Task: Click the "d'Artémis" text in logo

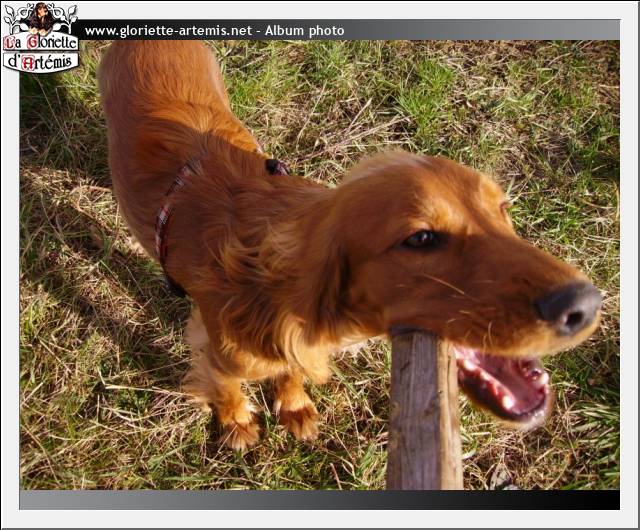Action: [x=40, y=61]
